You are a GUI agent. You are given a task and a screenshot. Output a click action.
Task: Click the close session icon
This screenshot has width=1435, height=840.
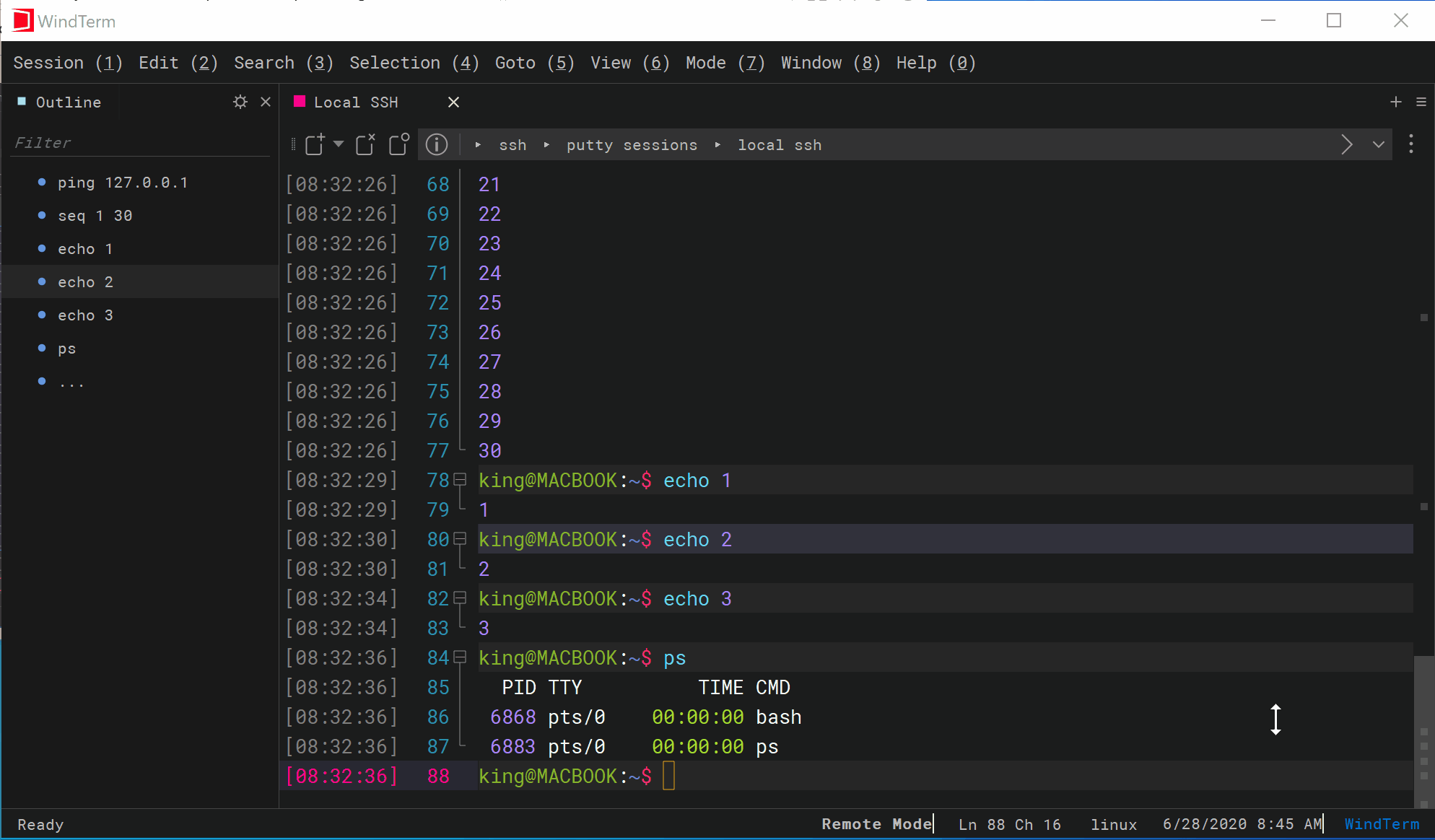365,144
